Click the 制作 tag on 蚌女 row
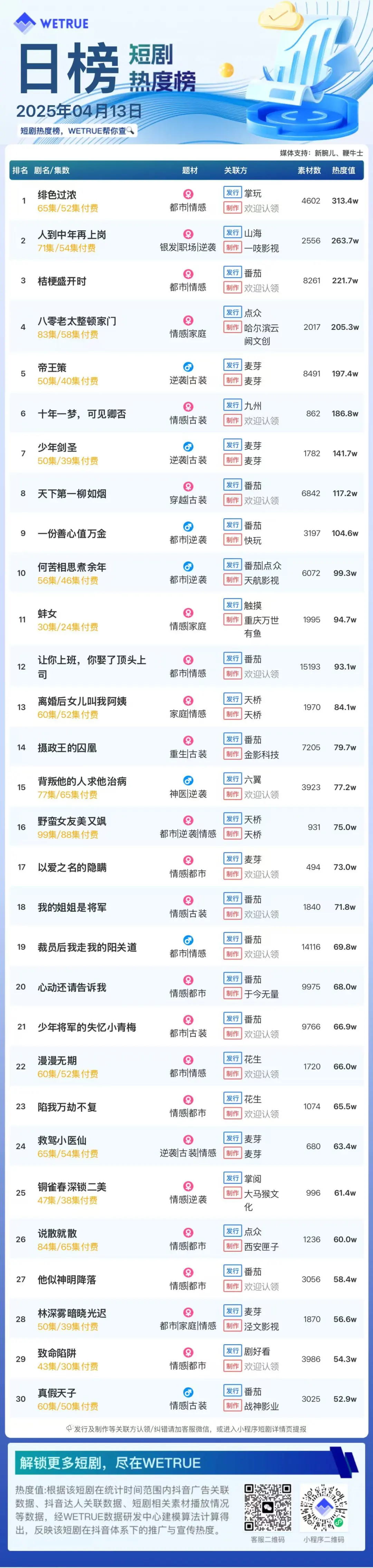The height and width of the screenshot is (1568, 373). click(x=232, y=620)
